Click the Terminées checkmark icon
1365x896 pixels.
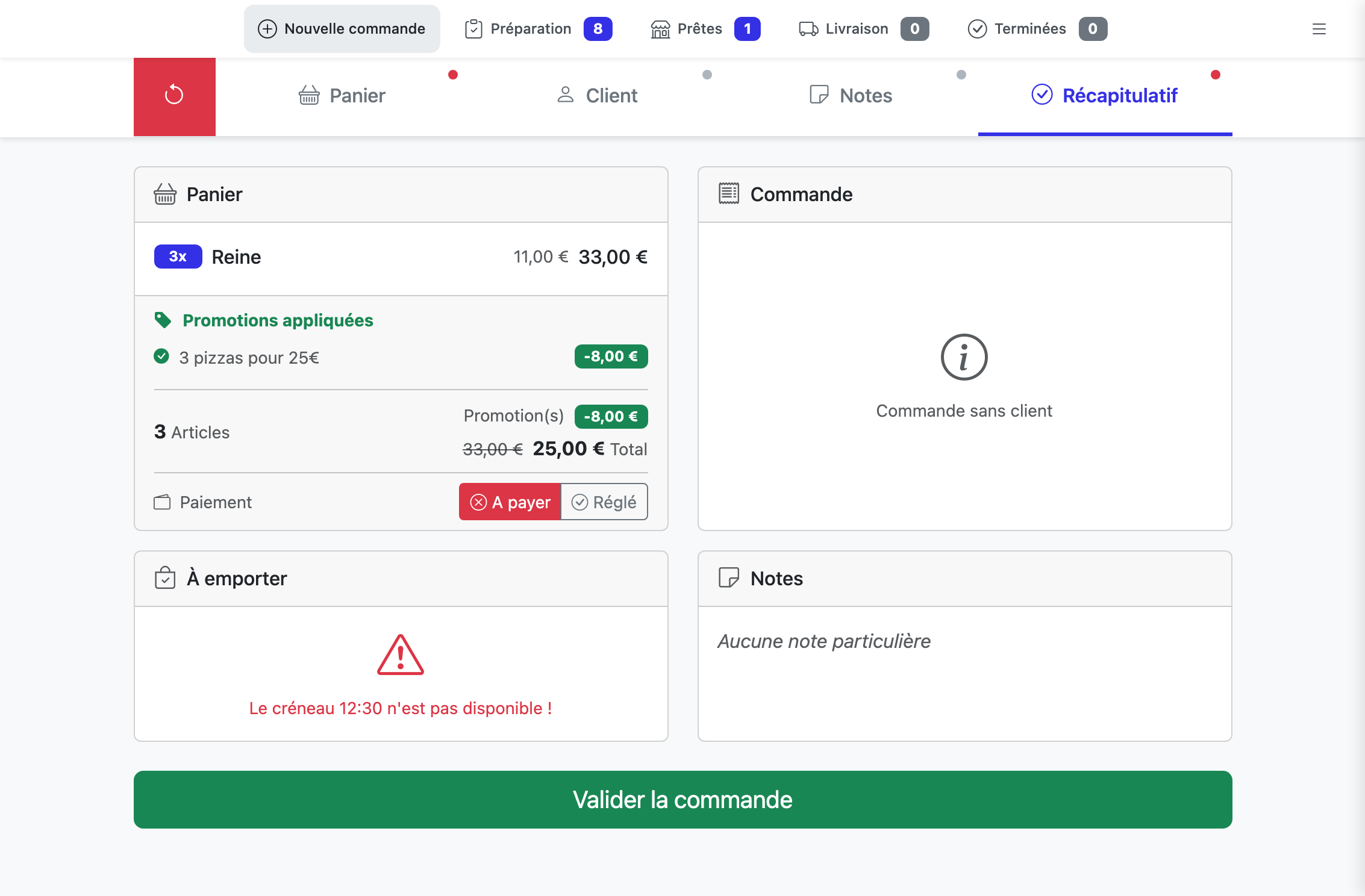pyautogui.click(x=977, y=29)
